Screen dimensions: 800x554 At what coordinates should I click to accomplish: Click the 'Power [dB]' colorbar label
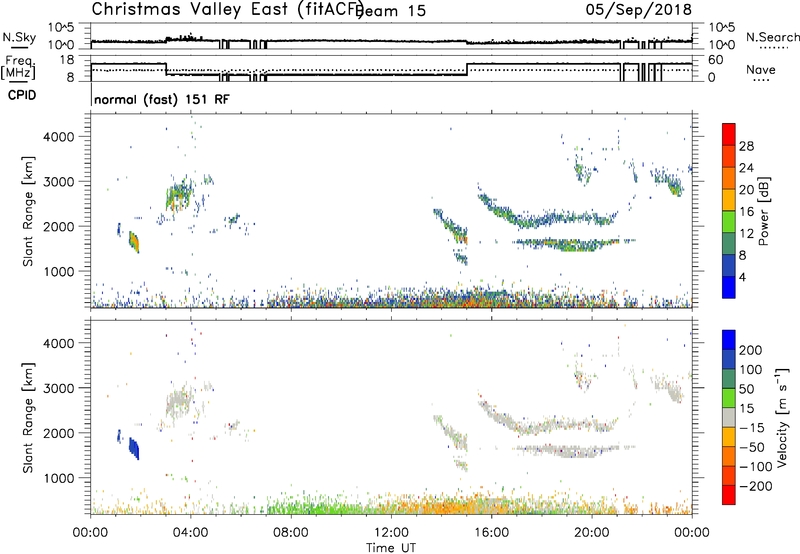tap(763, 211)
